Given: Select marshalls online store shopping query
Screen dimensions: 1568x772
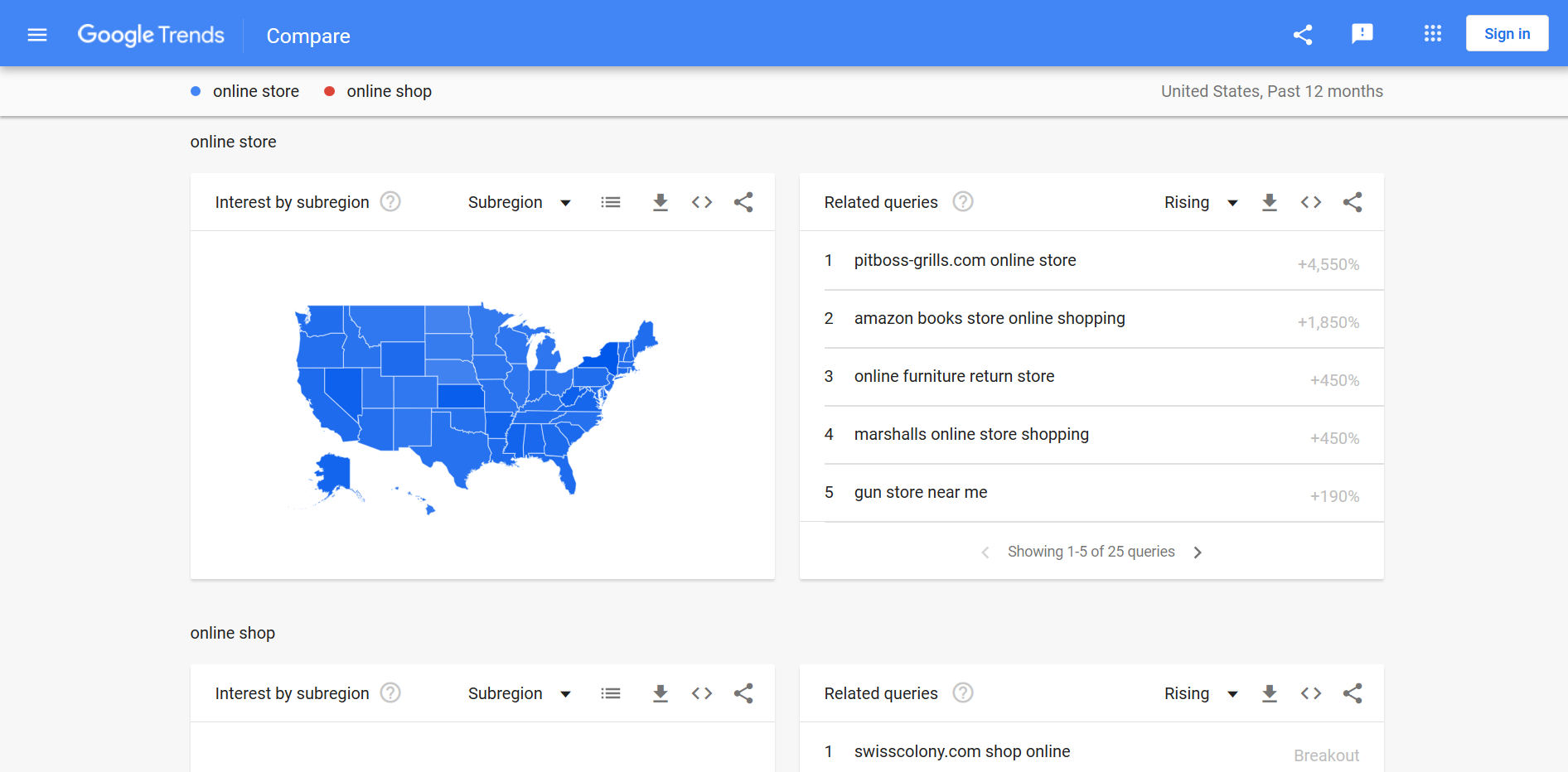Looking at the screenshot, I should pyautogui.click(x=971, y=434).
